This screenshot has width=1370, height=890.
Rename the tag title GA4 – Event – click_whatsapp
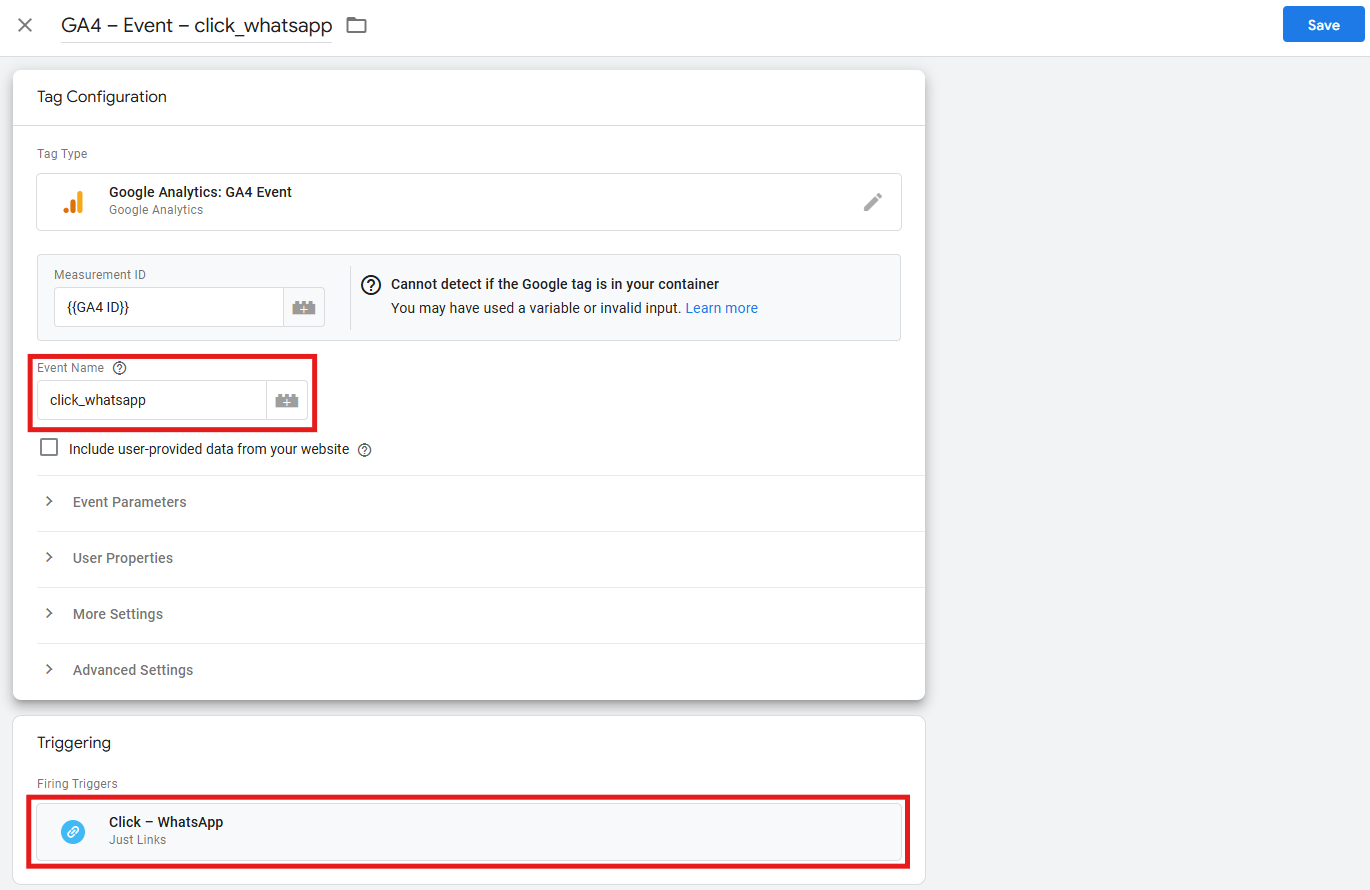(197, 26)
